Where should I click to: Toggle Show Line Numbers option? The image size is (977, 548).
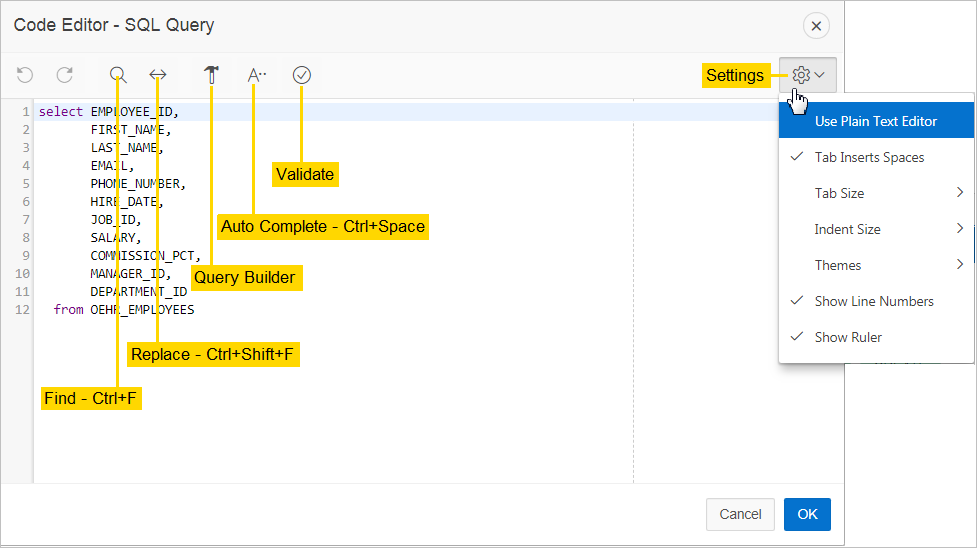pos(873,301)
